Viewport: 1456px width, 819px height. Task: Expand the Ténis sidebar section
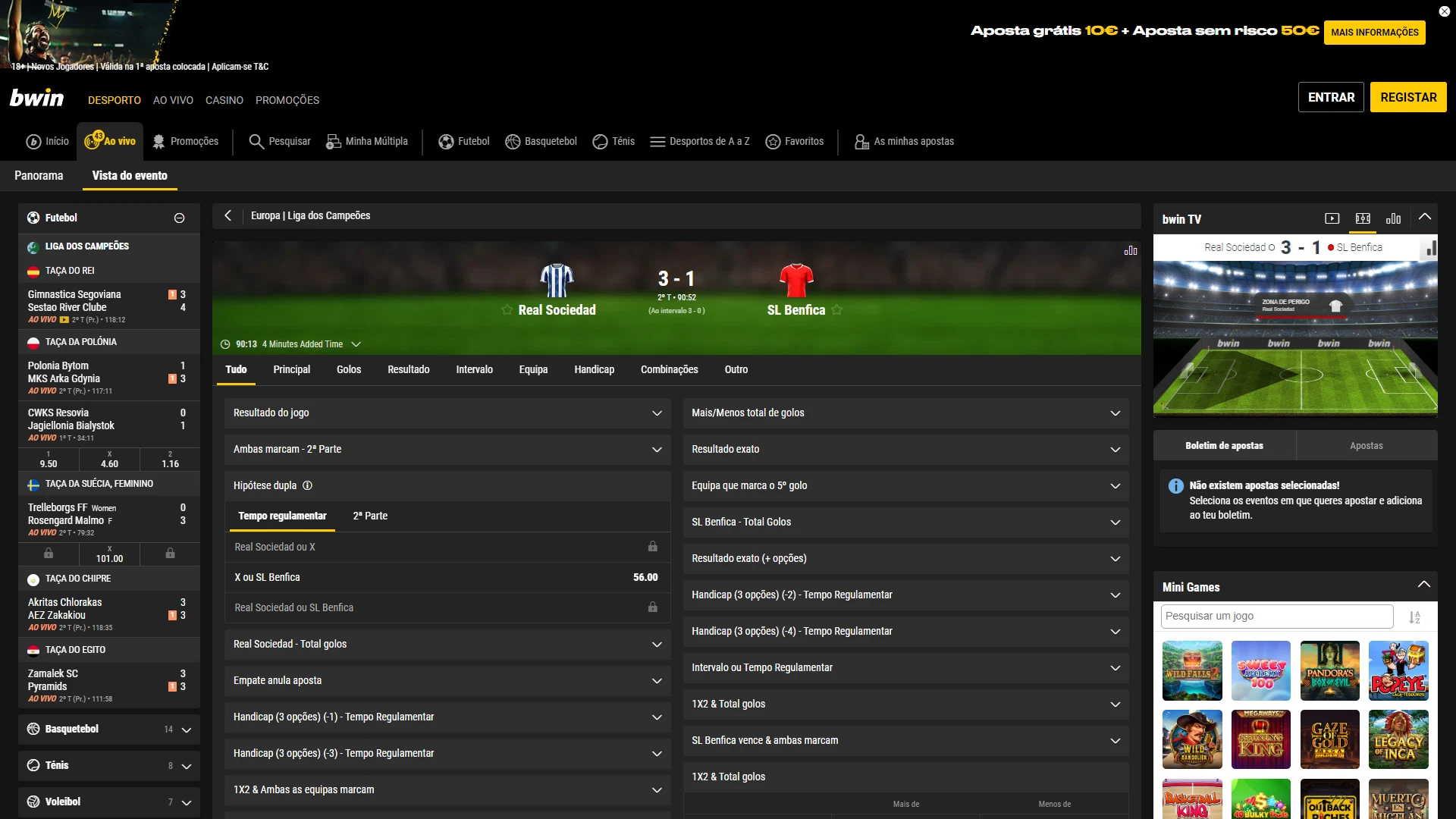click(109, 766)
